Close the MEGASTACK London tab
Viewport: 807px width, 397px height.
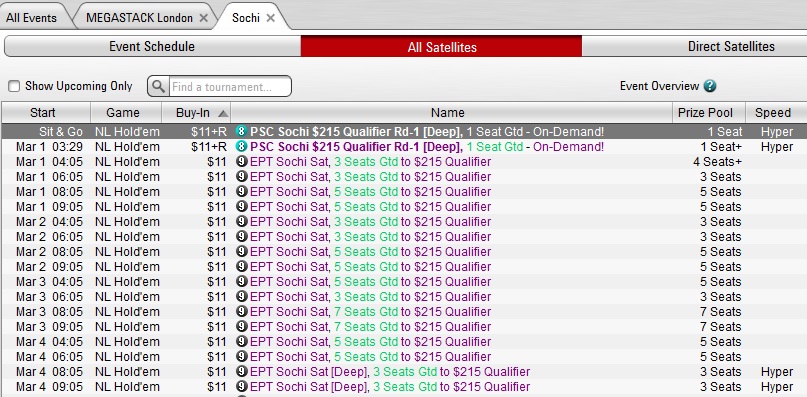204,18
